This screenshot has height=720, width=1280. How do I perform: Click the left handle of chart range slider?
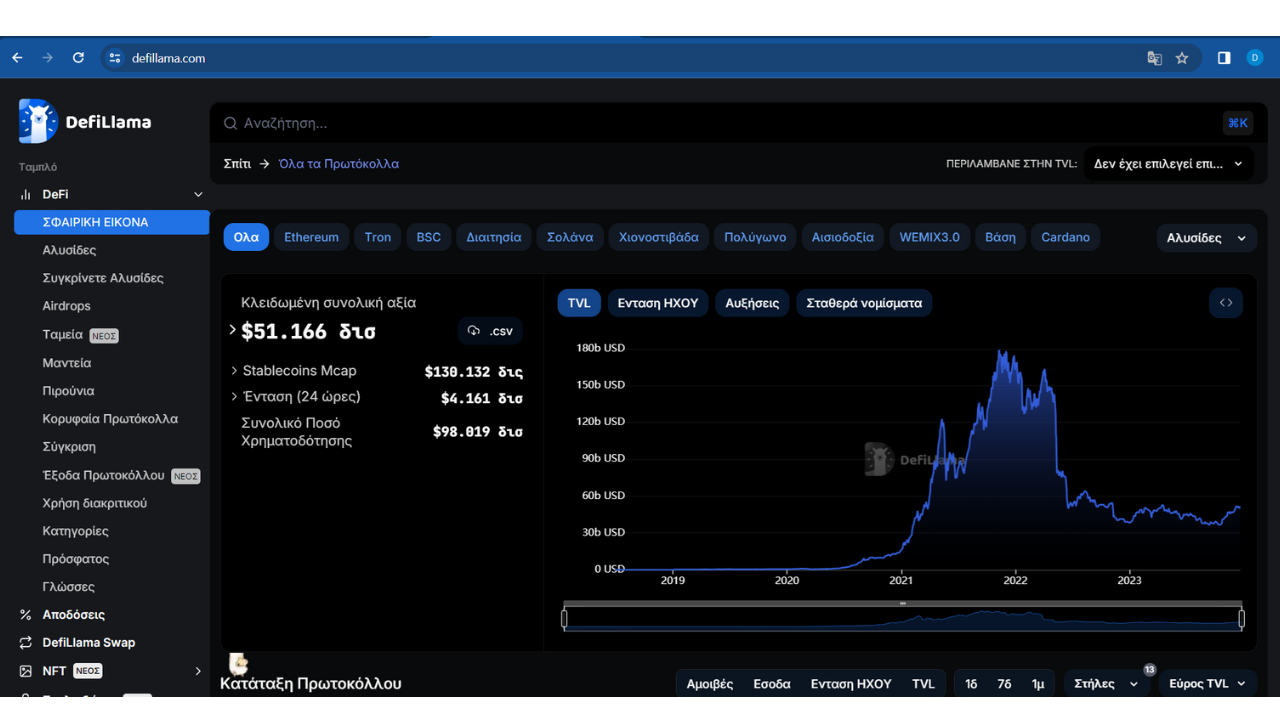564,619
